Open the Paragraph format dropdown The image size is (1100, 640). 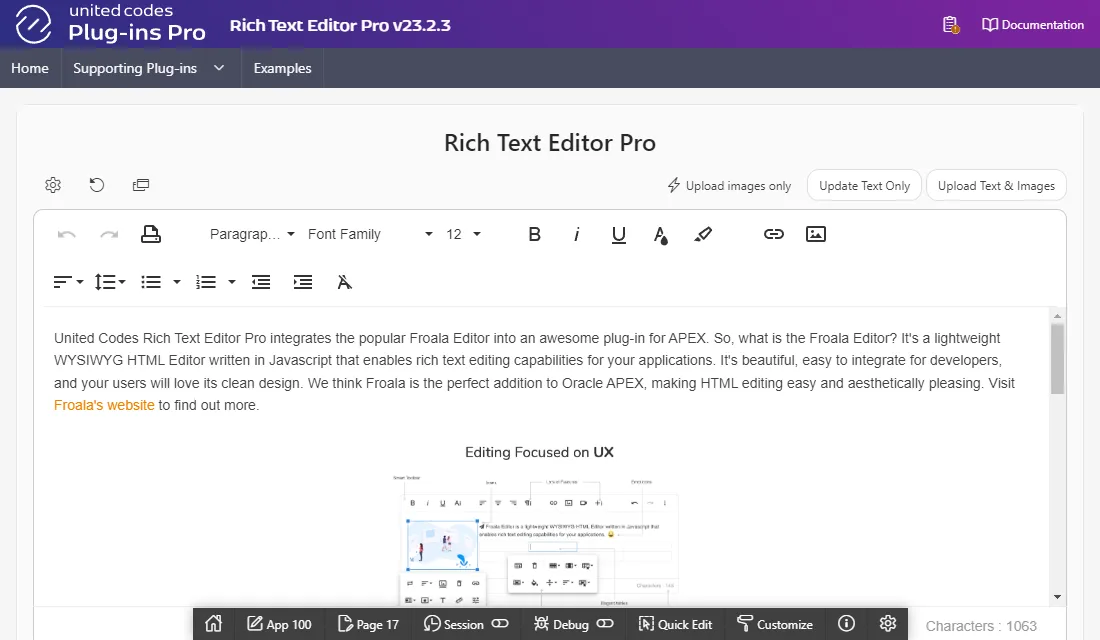pos(252,234)
